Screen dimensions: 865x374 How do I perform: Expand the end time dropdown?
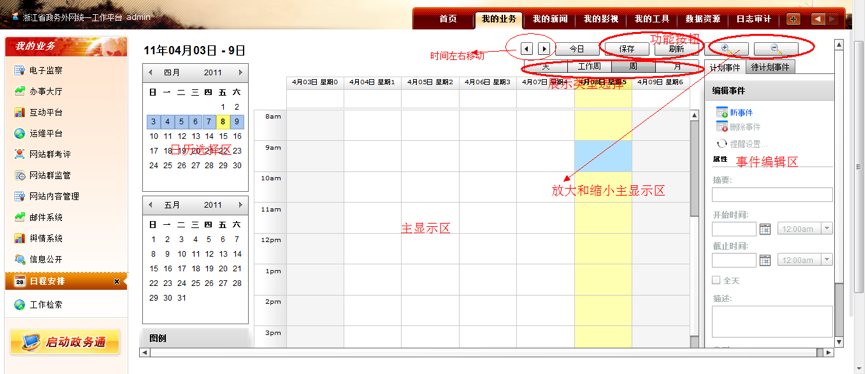[x=826, y=259]
